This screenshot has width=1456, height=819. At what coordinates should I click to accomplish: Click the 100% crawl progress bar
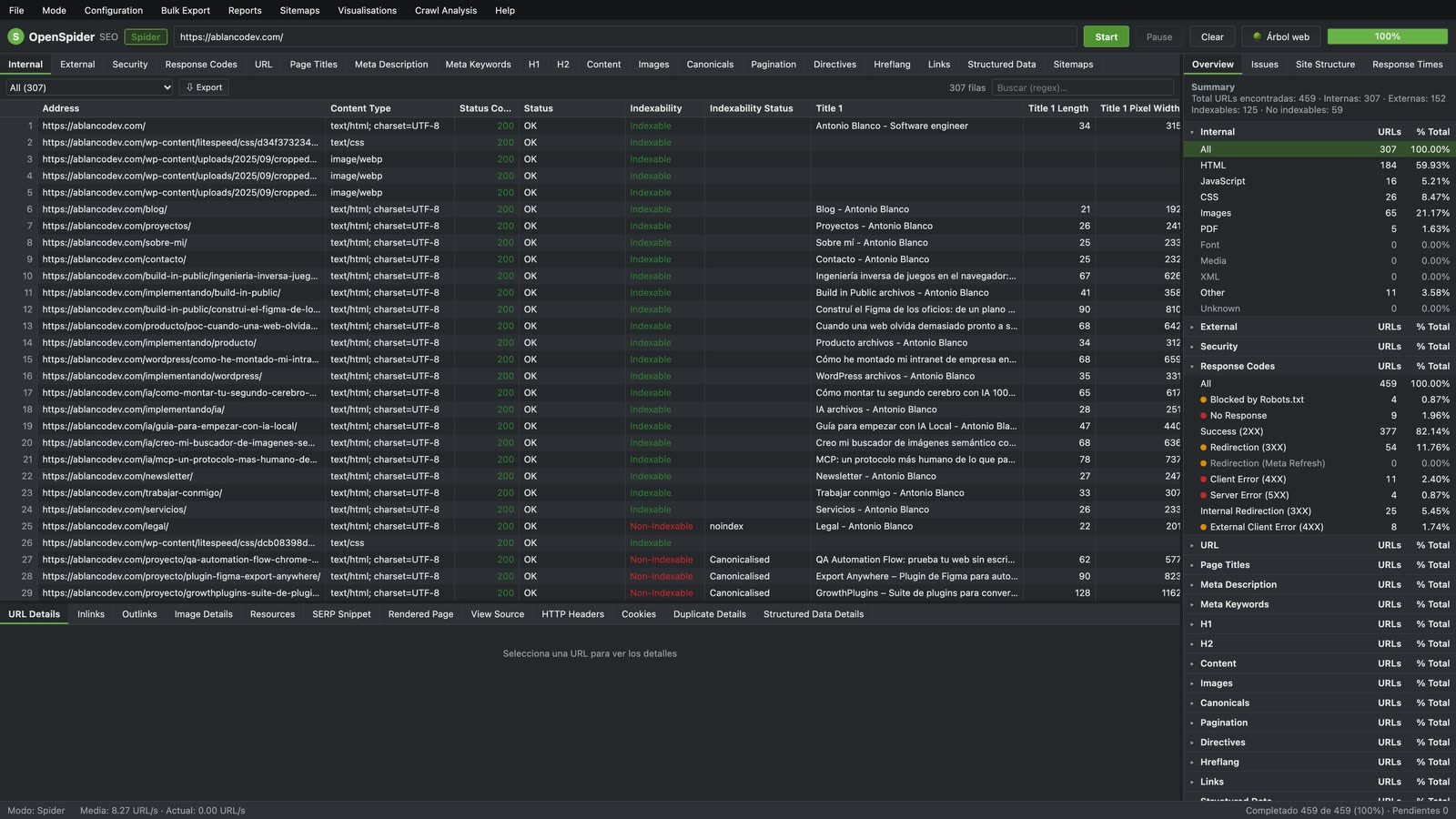(x=1387, y=36)
